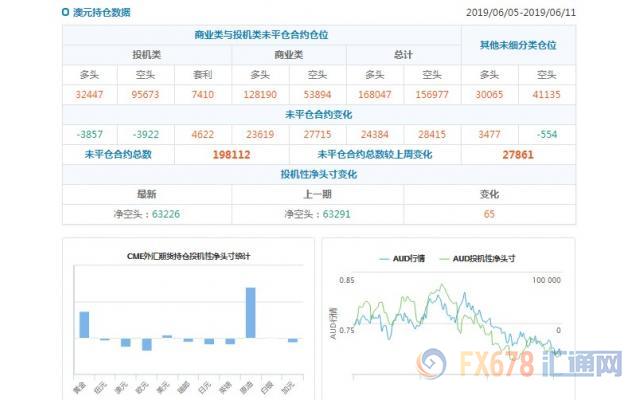Screen dimensions: 640x400
Task: Click the 未平仓合约总数 label
Action: 118,154
